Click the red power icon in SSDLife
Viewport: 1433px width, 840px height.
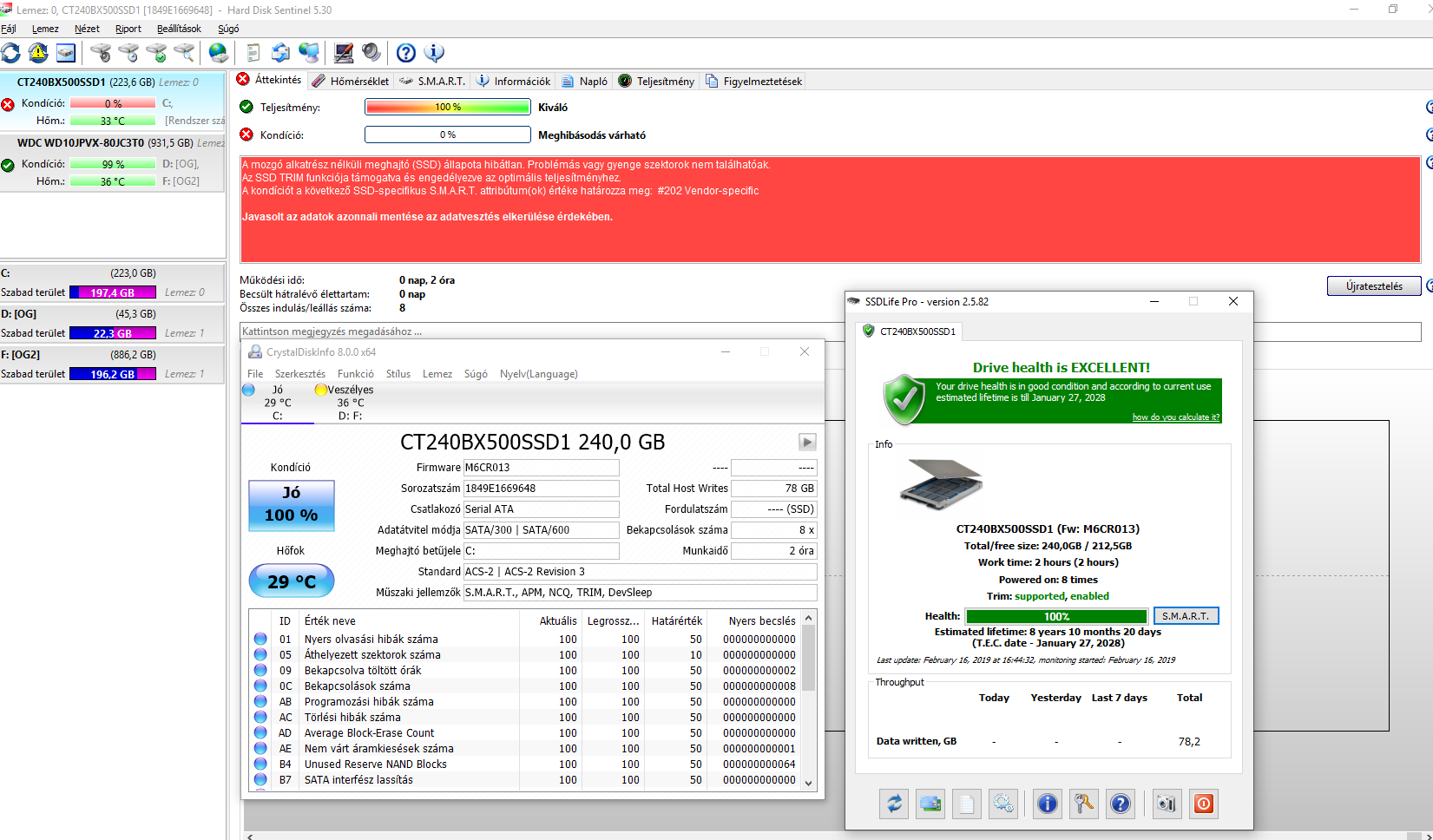pos(1204,804)
